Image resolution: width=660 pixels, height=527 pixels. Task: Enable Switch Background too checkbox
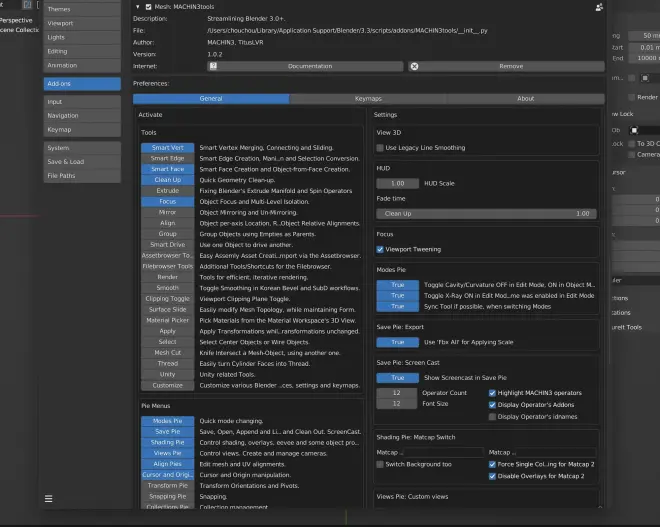point(380,464)
